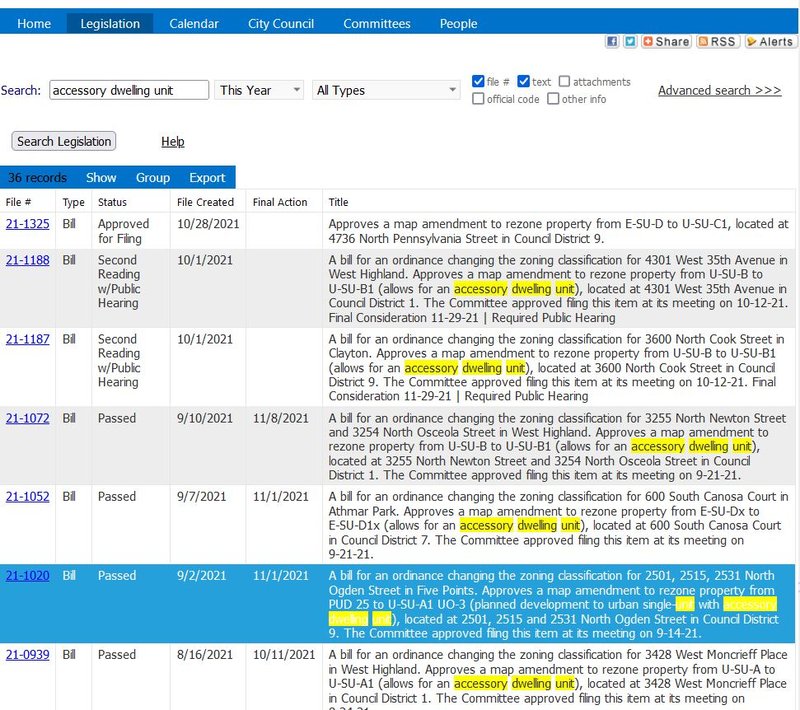Enable the 'attachments' checkbox
The height and width of the screenshot is (710, 800).
pyautogui.click(x=565, y=81)
